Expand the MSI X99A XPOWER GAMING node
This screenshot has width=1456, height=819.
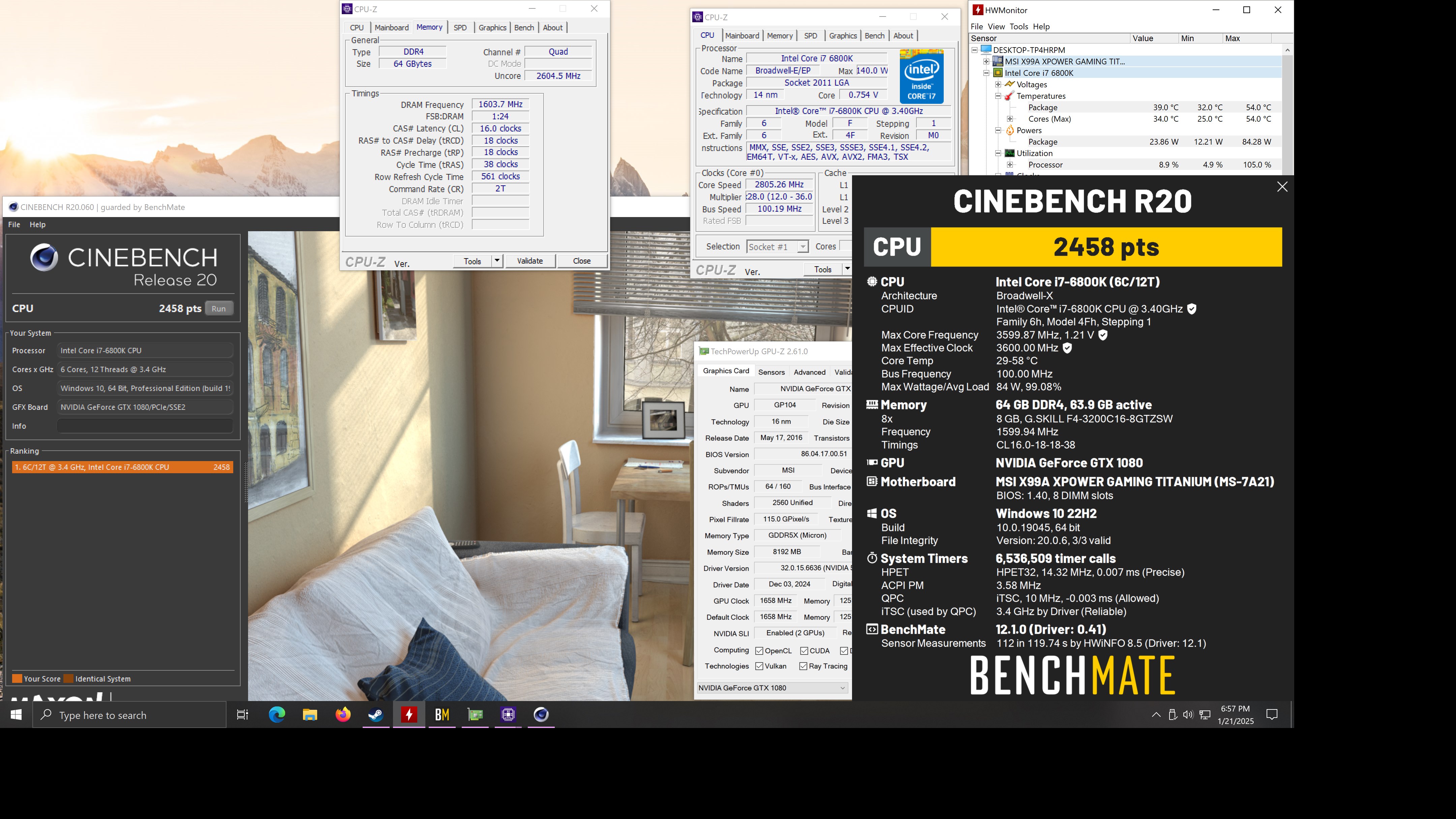click(x=986, y=61)
